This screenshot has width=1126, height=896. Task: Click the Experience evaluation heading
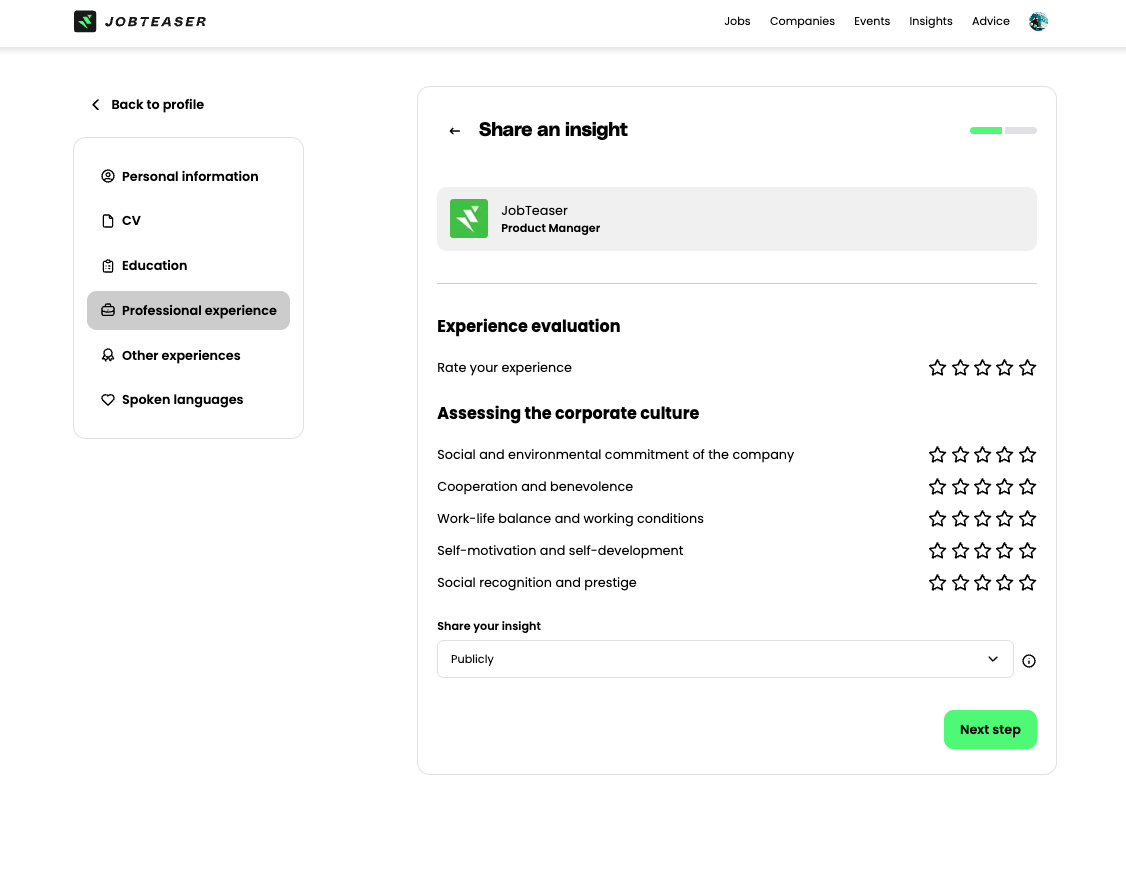[529, 326]
